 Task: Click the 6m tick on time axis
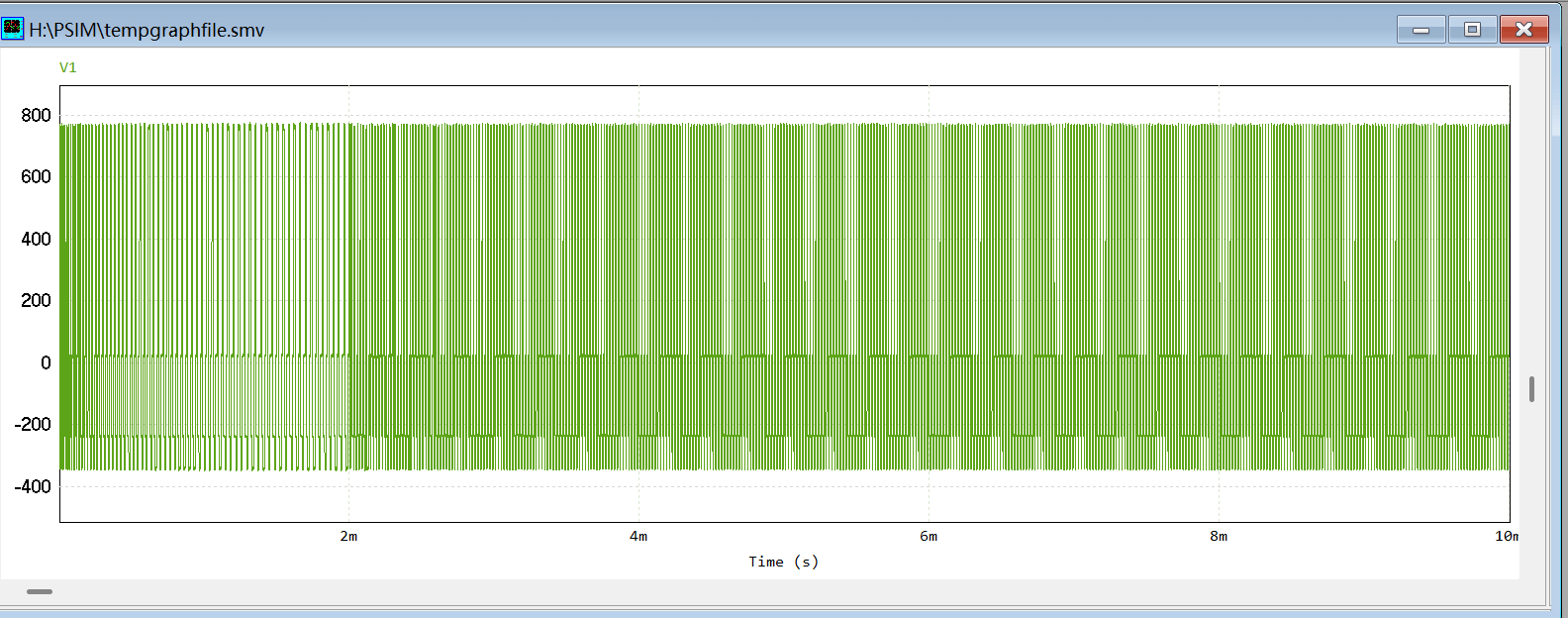(929, 536)
